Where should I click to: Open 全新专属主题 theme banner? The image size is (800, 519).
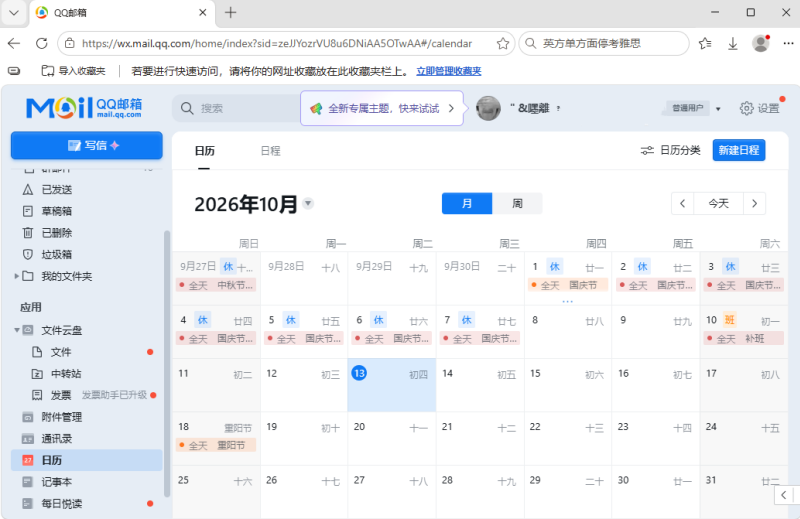pyautogui.click(x=382, y=108)
